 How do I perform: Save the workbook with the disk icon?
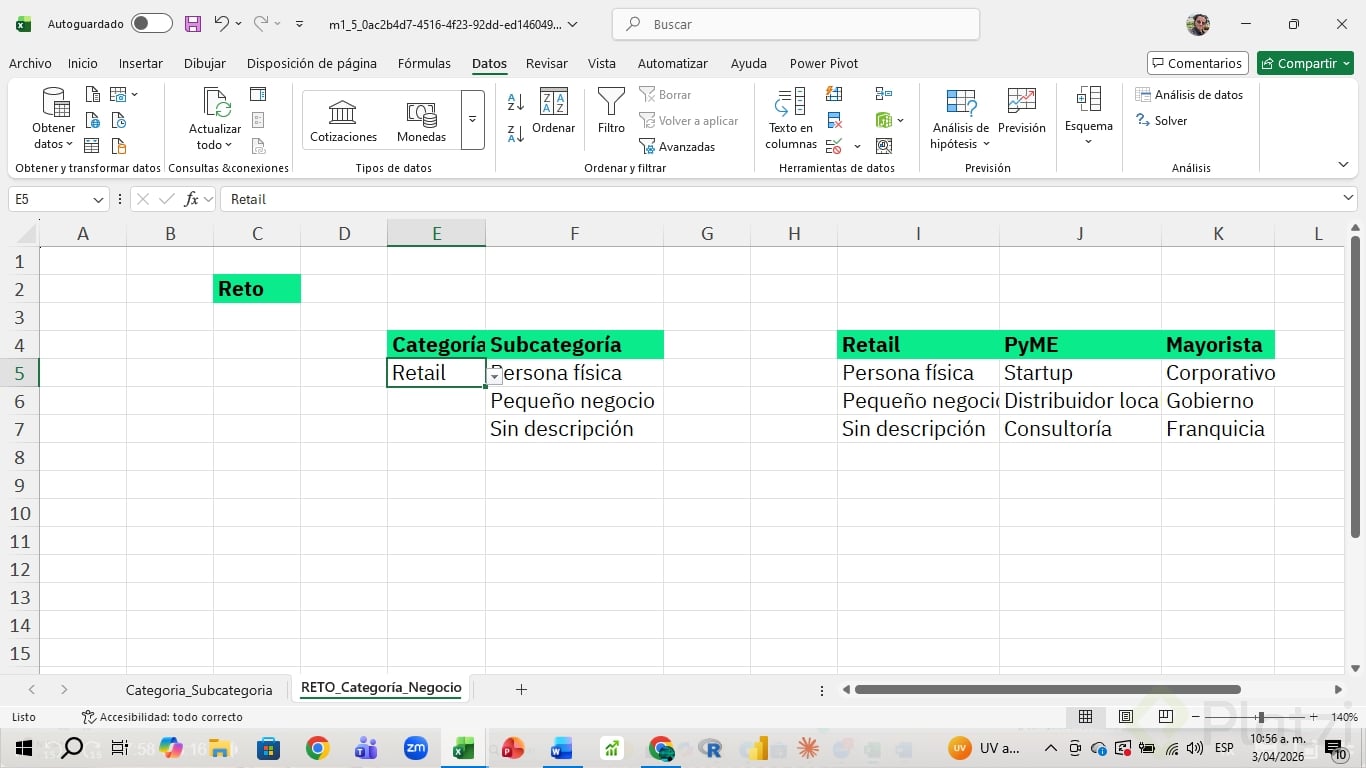tap(193, 24)
